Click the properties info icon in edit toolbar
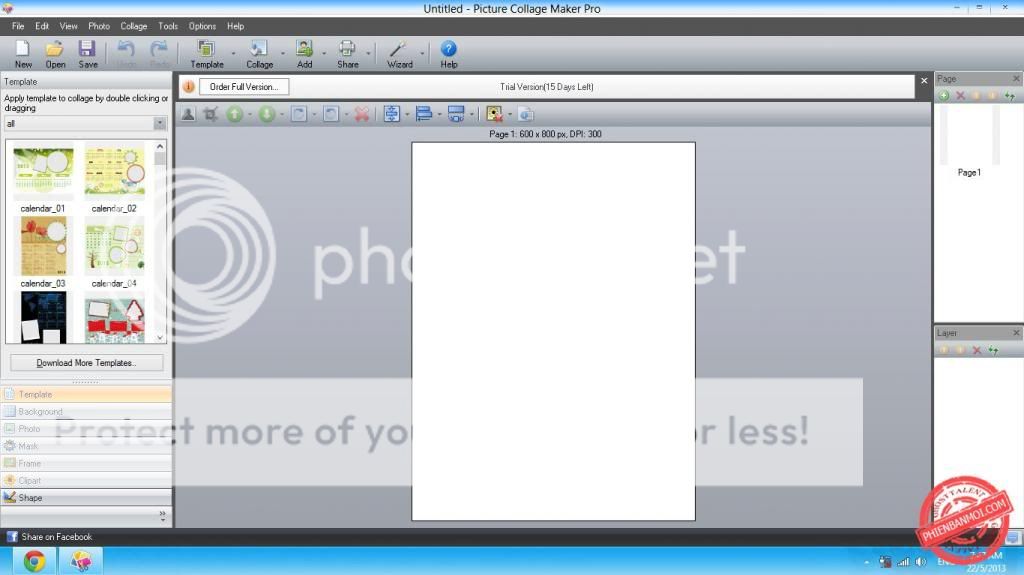This screenshot has height=575, width=1024. 526,114
